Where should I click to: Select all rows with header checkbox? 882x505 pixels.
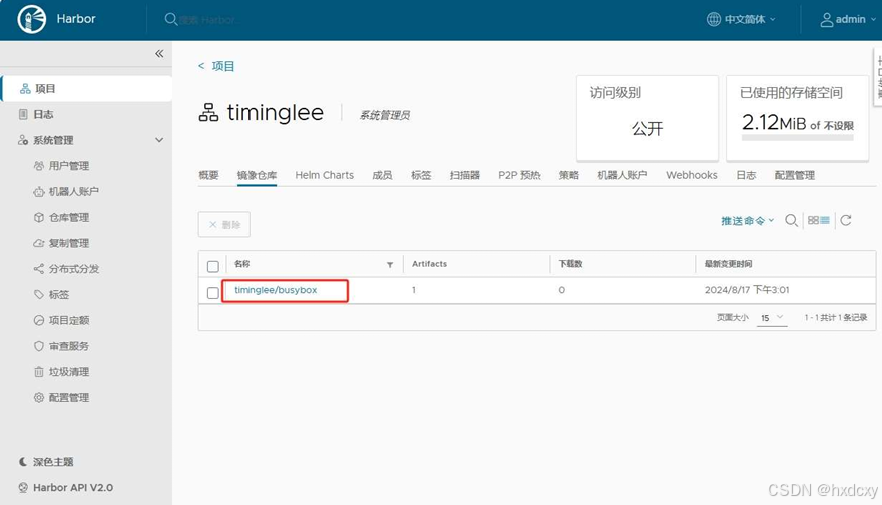click(213, 266)
